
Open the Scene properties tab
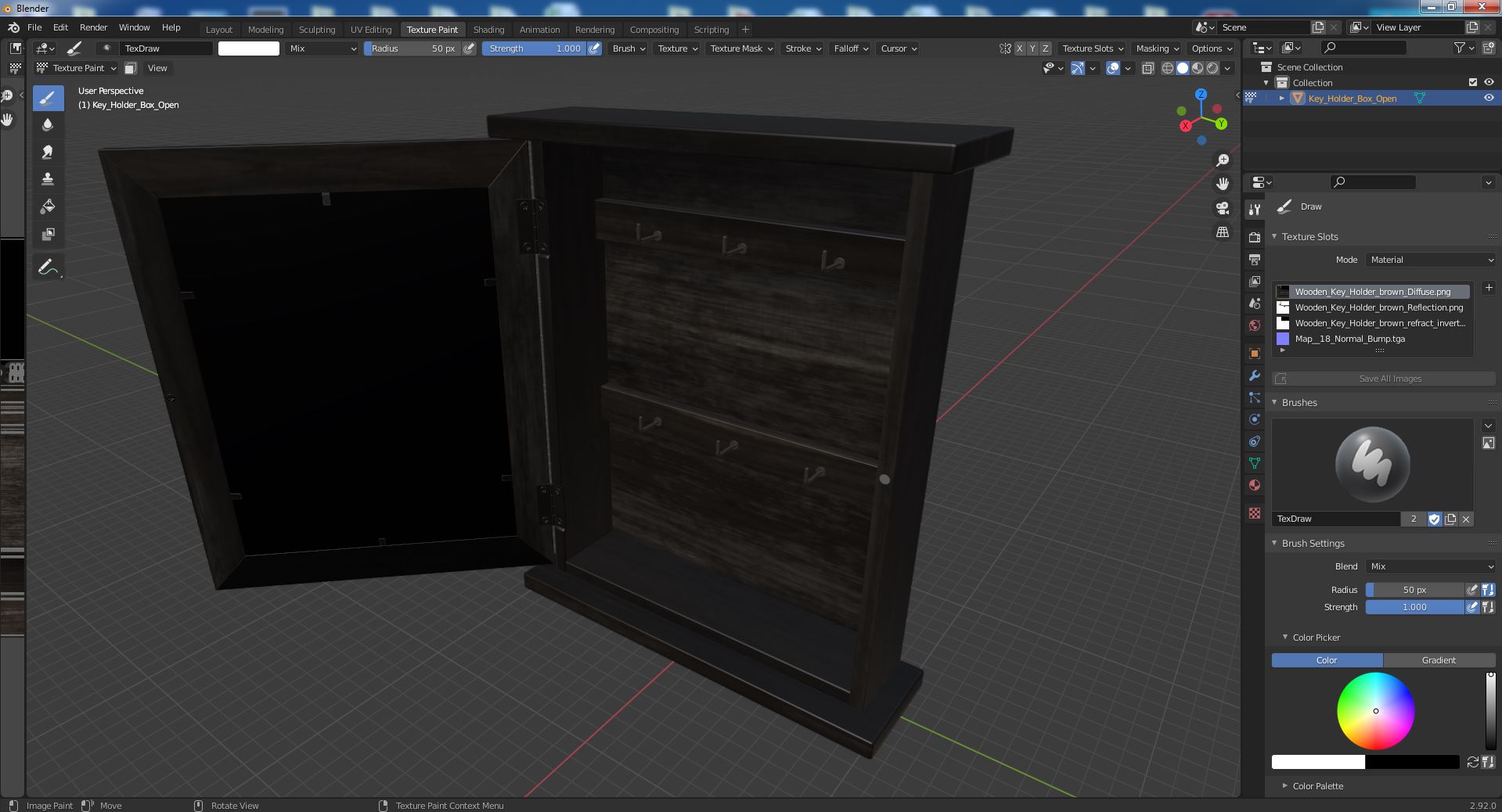pyautogui.click(x=1255, y=303)
